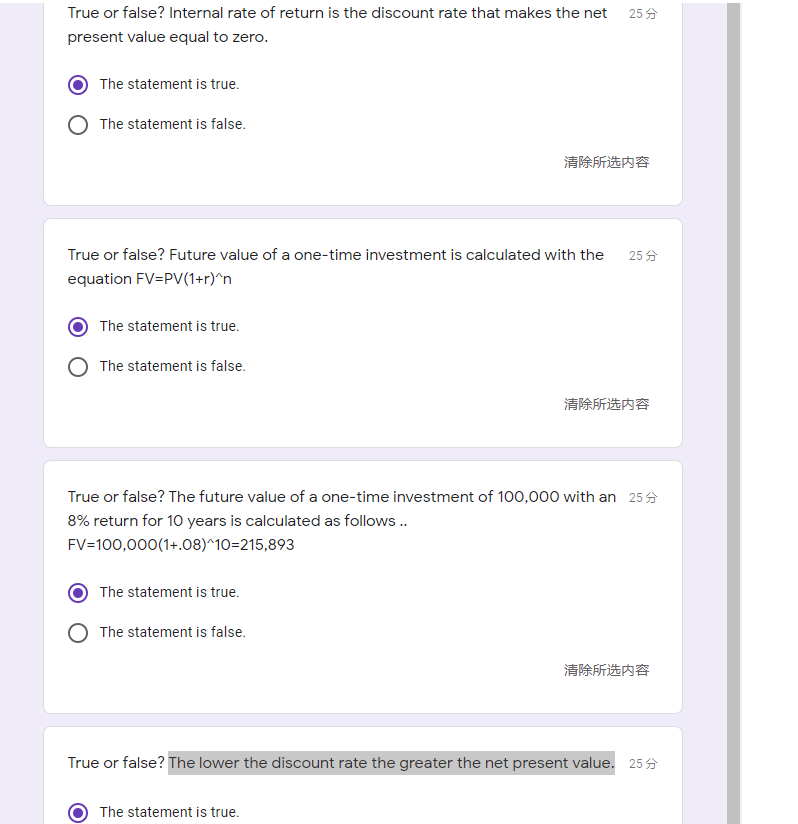Choose false for the 100,000 investment question

[78, 633]
